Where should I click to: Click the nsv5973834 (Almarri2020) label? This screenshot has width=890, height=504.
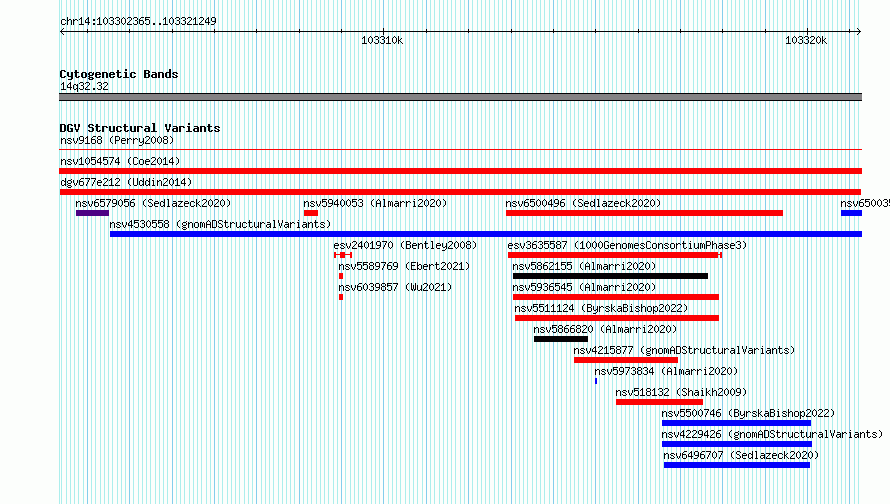tap(666, 371)
